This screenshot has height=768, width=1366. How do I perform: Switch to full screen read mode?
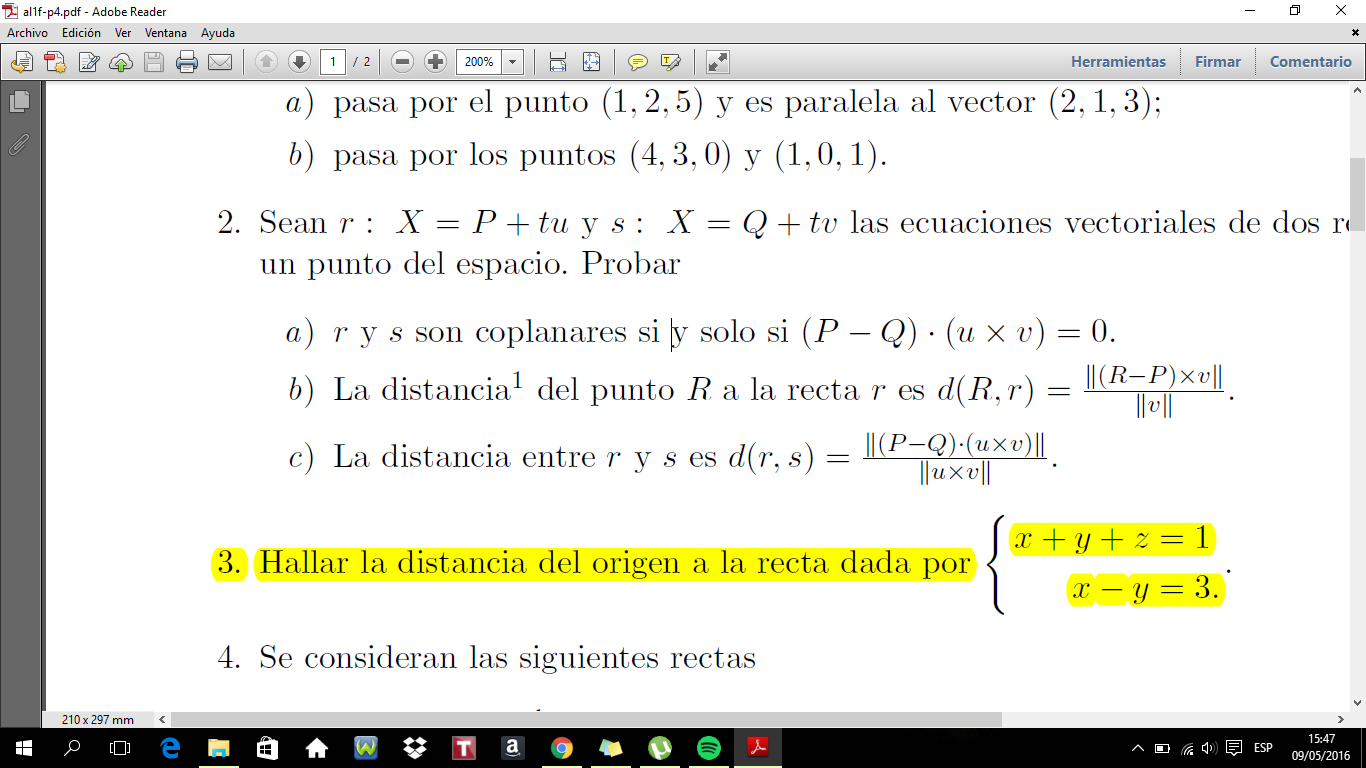(x=717, y=62)
